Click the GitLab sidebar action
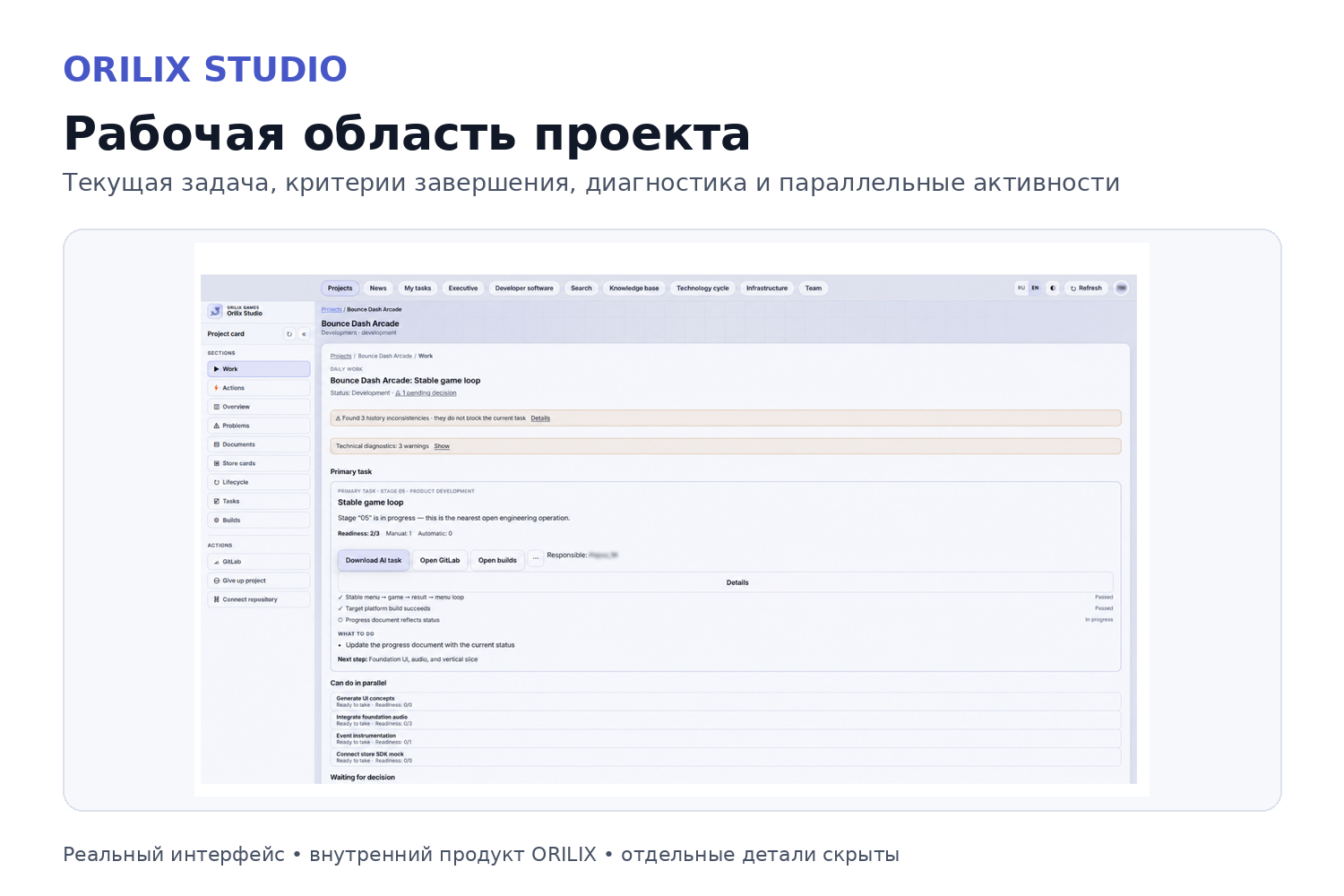 point(259,562)
